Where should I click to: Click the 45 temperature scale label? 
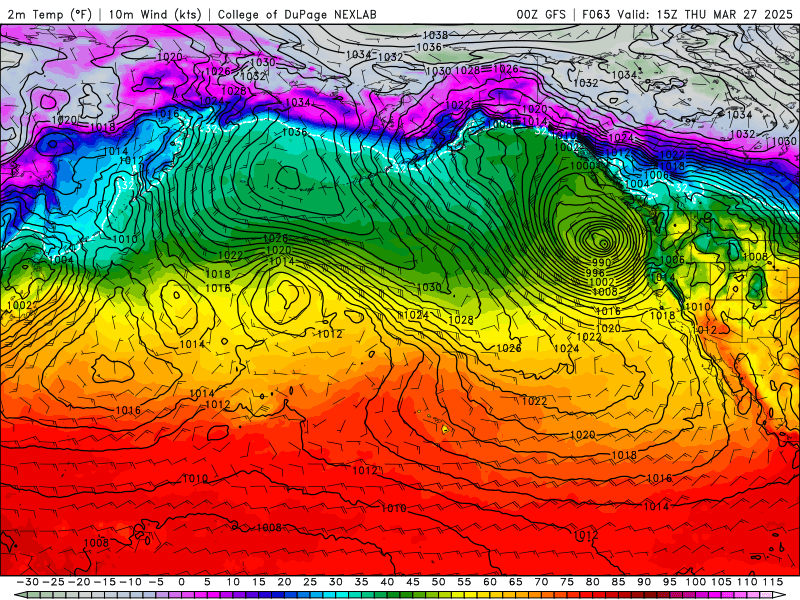413,582
